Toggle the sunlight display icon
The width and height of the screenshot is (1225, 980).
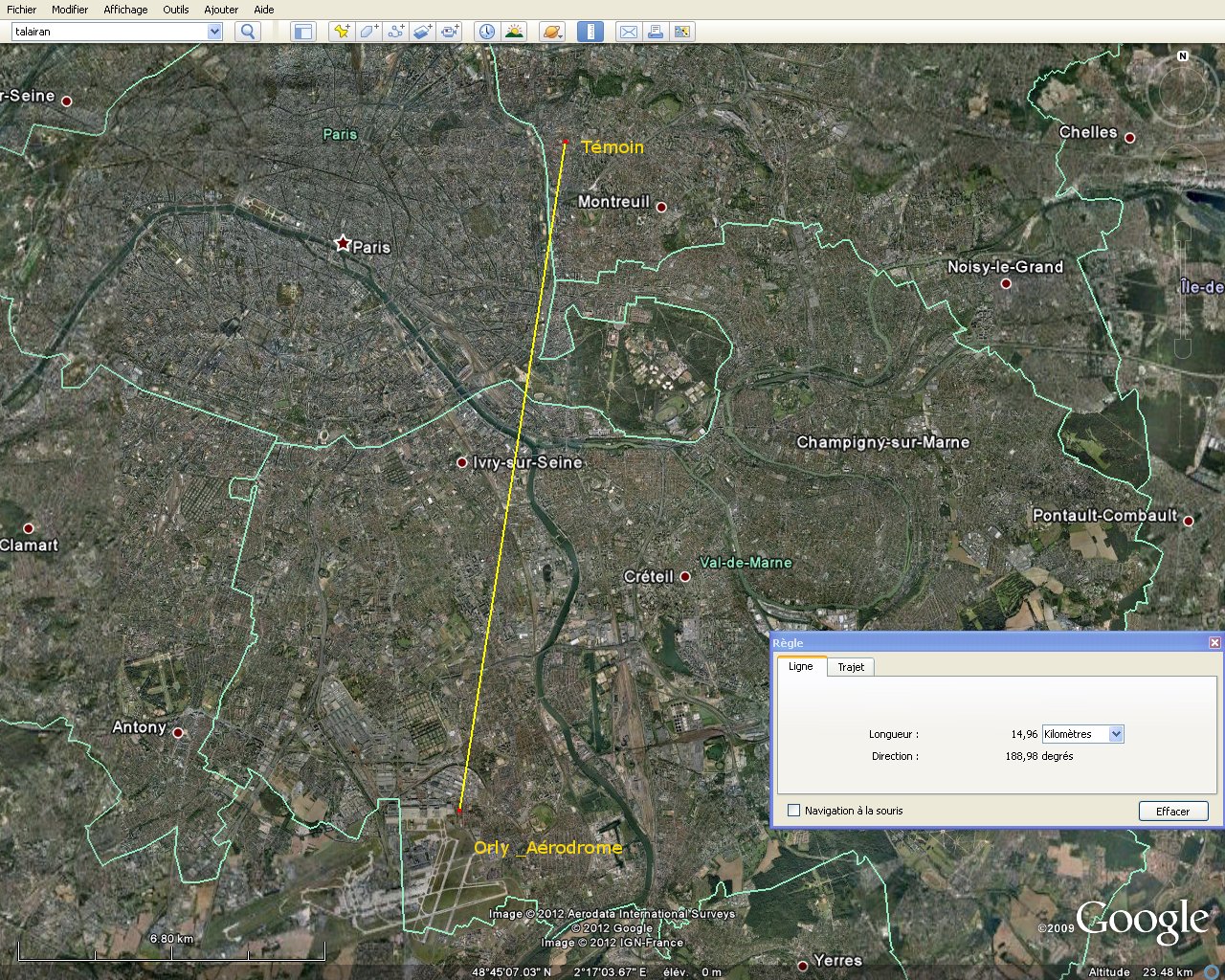[514, 32]
